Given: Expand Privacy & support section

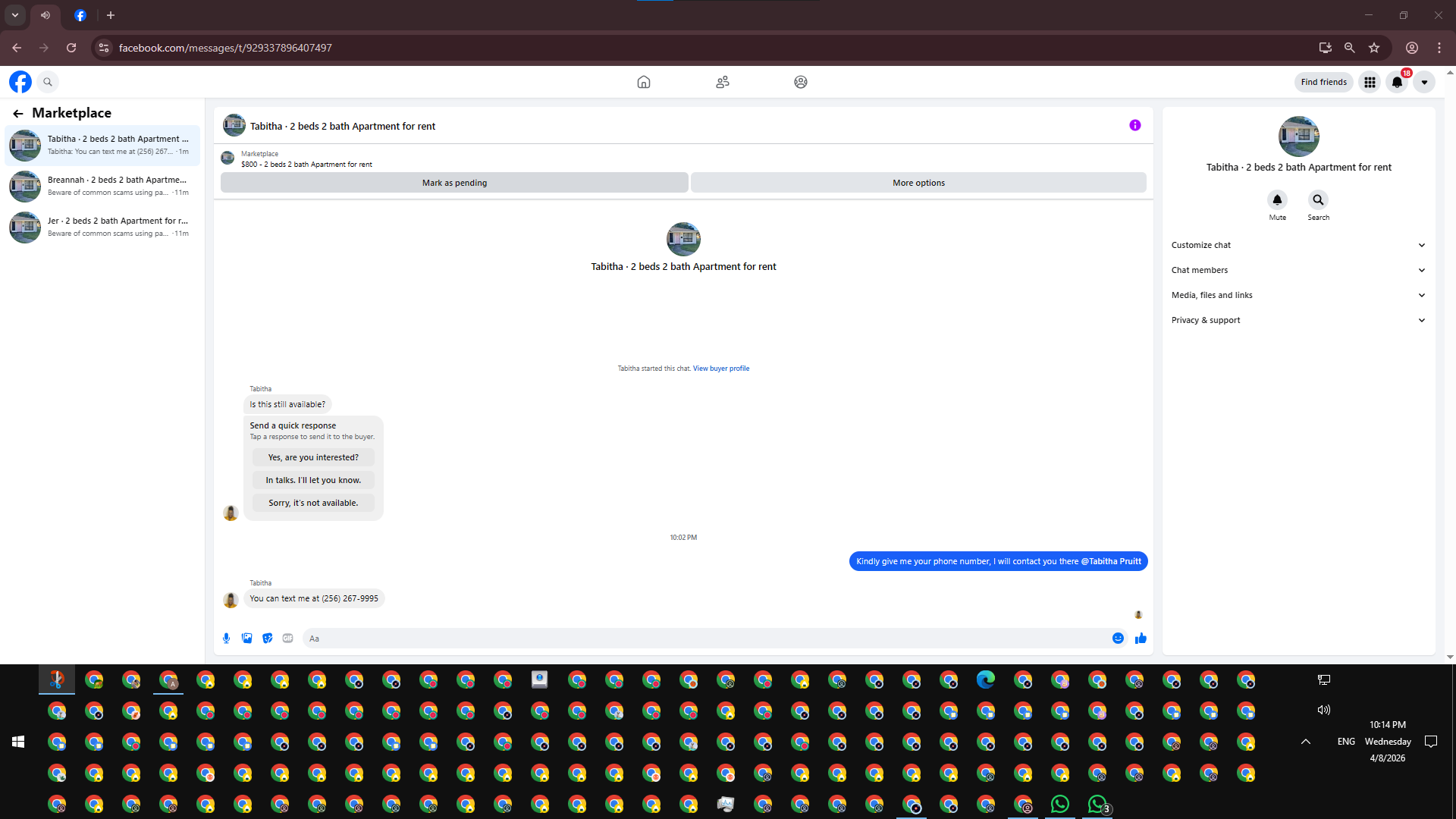Looking at the screenshot, I should tap(1298, 320).
